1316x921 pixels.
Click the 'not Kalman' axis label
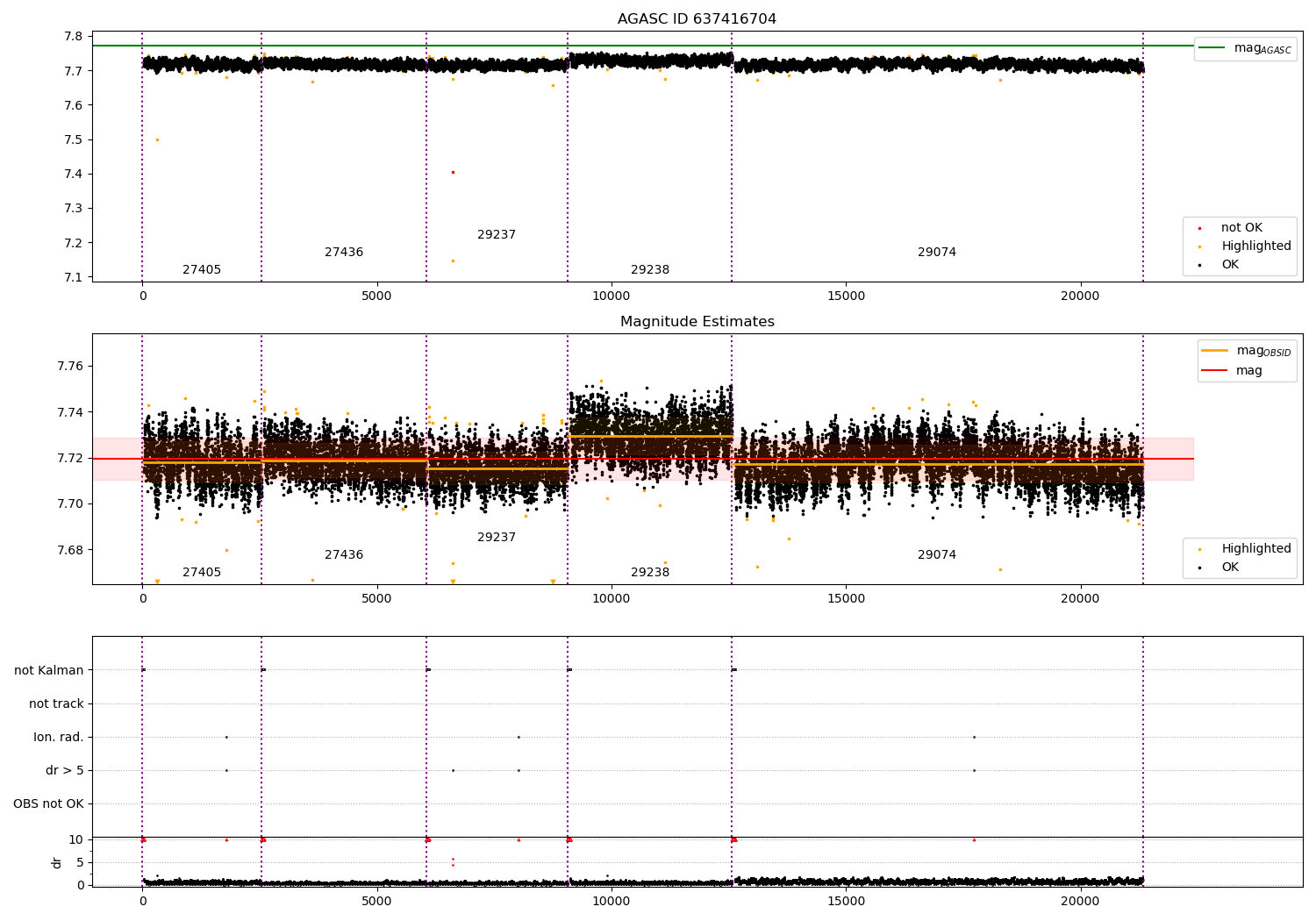click(49, 670)
